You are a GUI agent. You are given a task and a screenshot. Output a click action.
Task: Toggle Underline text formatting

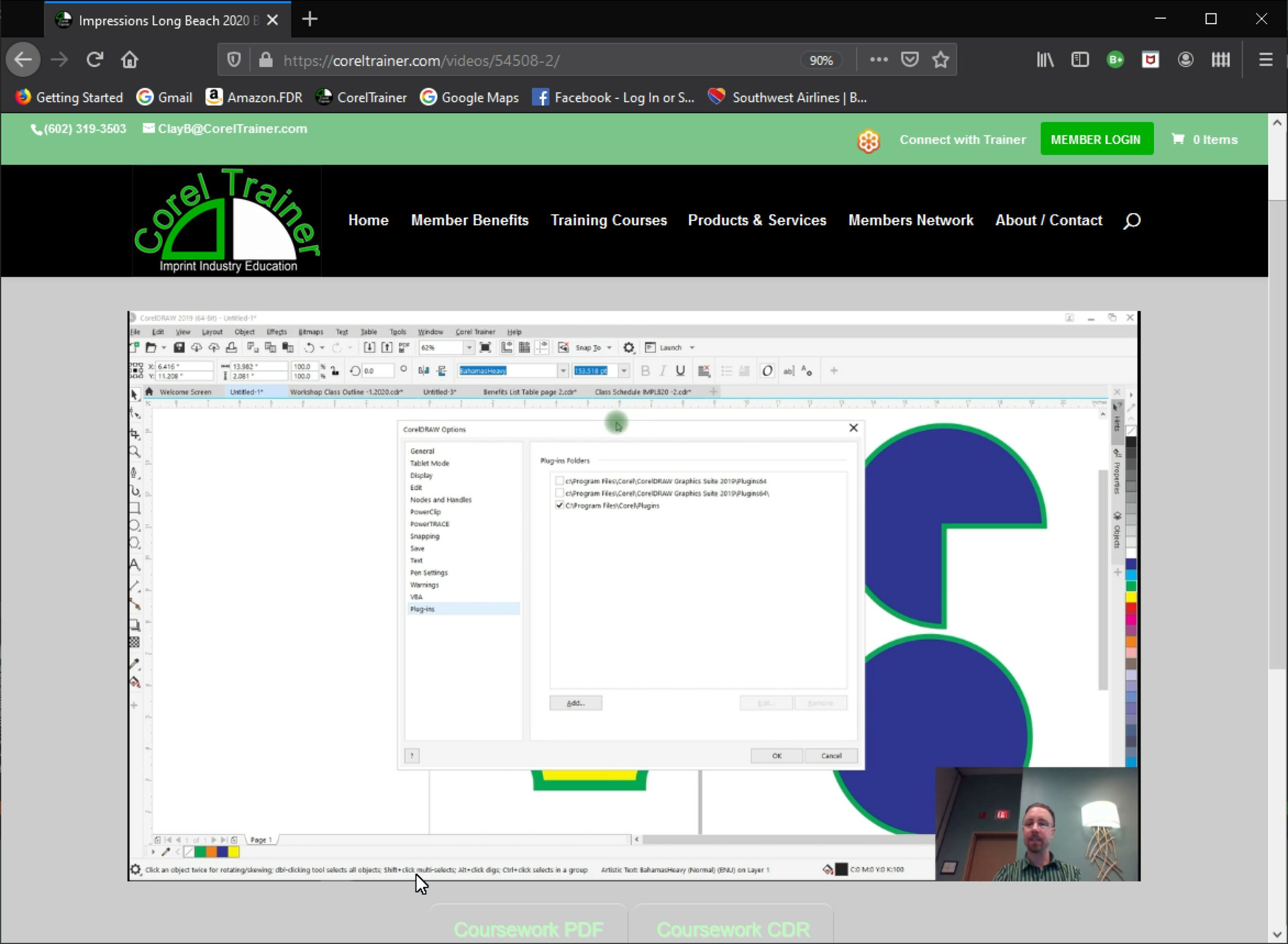pos(680,371)
